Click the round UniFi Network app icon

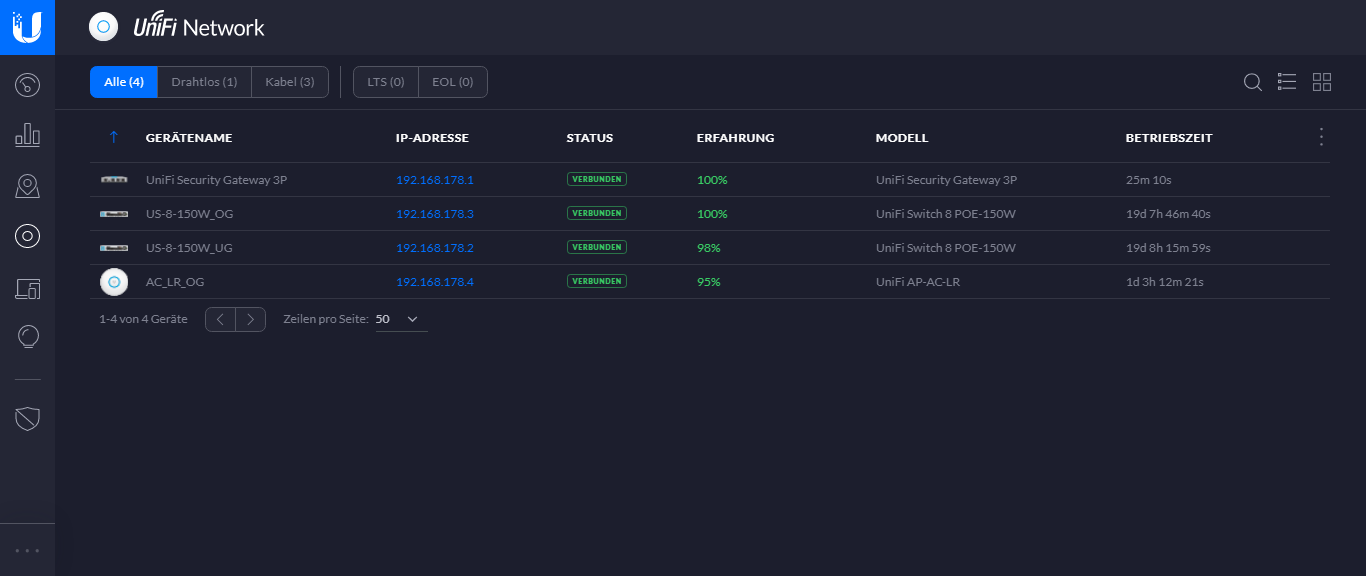click(103, 27)
